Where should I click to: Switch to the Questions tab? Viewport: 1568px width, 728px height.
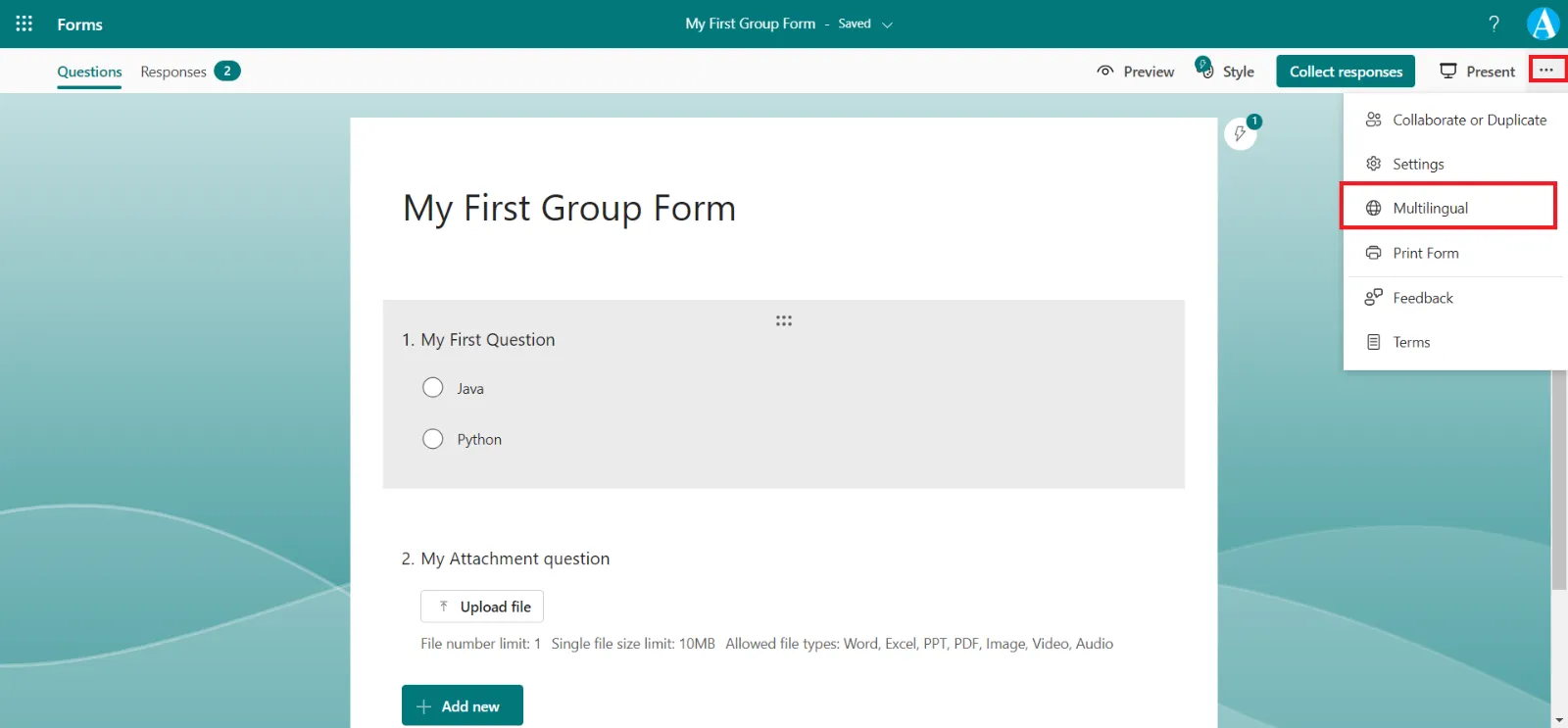tap(89, 72)
